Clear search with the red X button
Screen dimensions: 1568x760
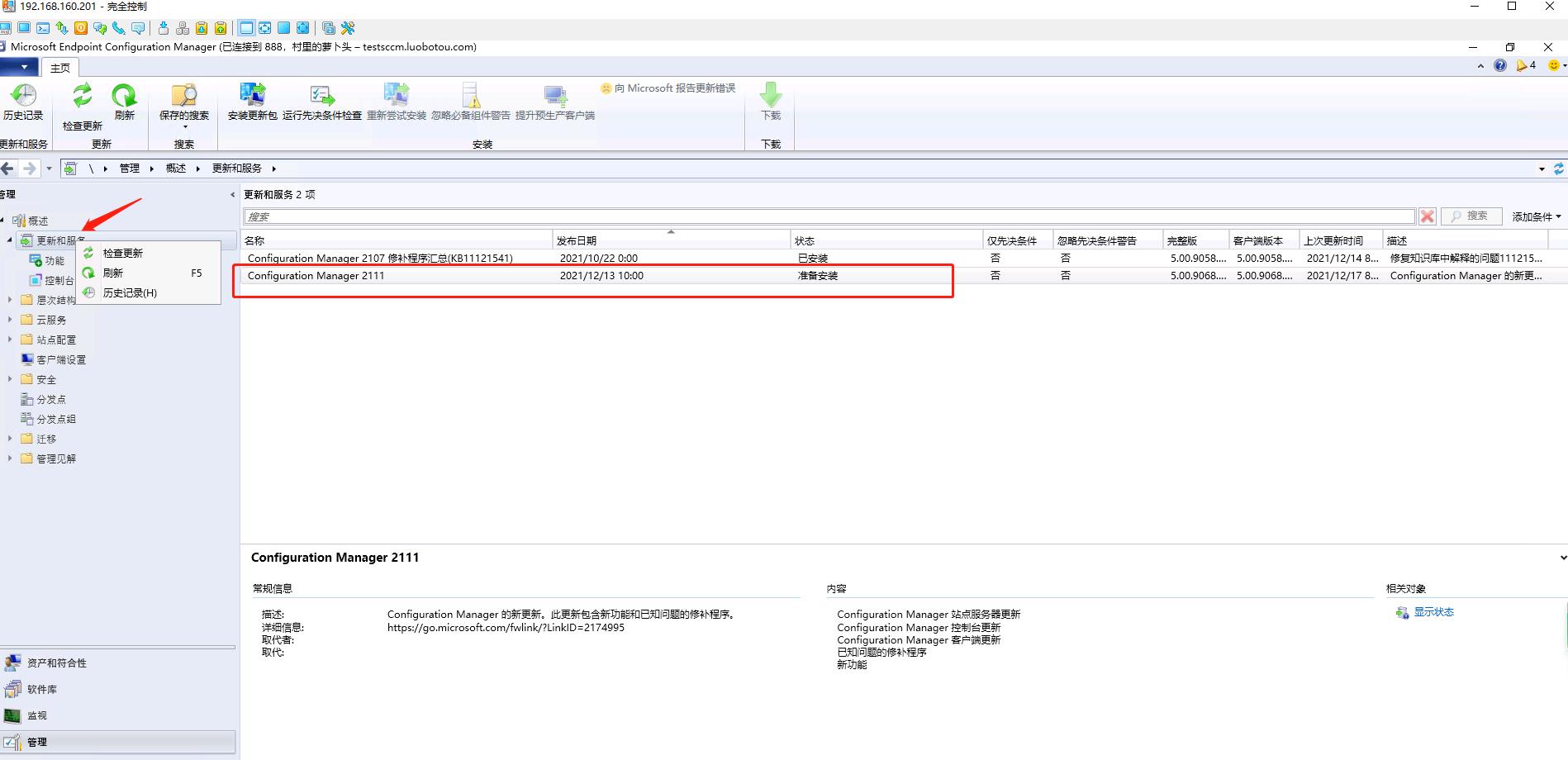[x=1428, y=216]
